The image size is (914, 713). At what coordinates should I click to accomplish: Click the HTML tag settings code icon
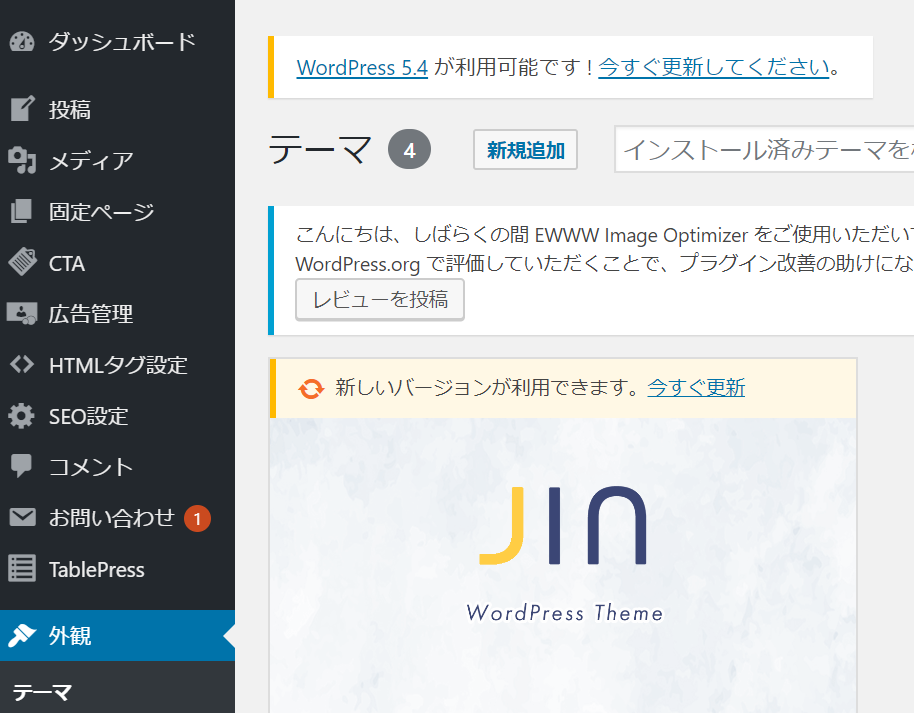[x=22, y=365]
